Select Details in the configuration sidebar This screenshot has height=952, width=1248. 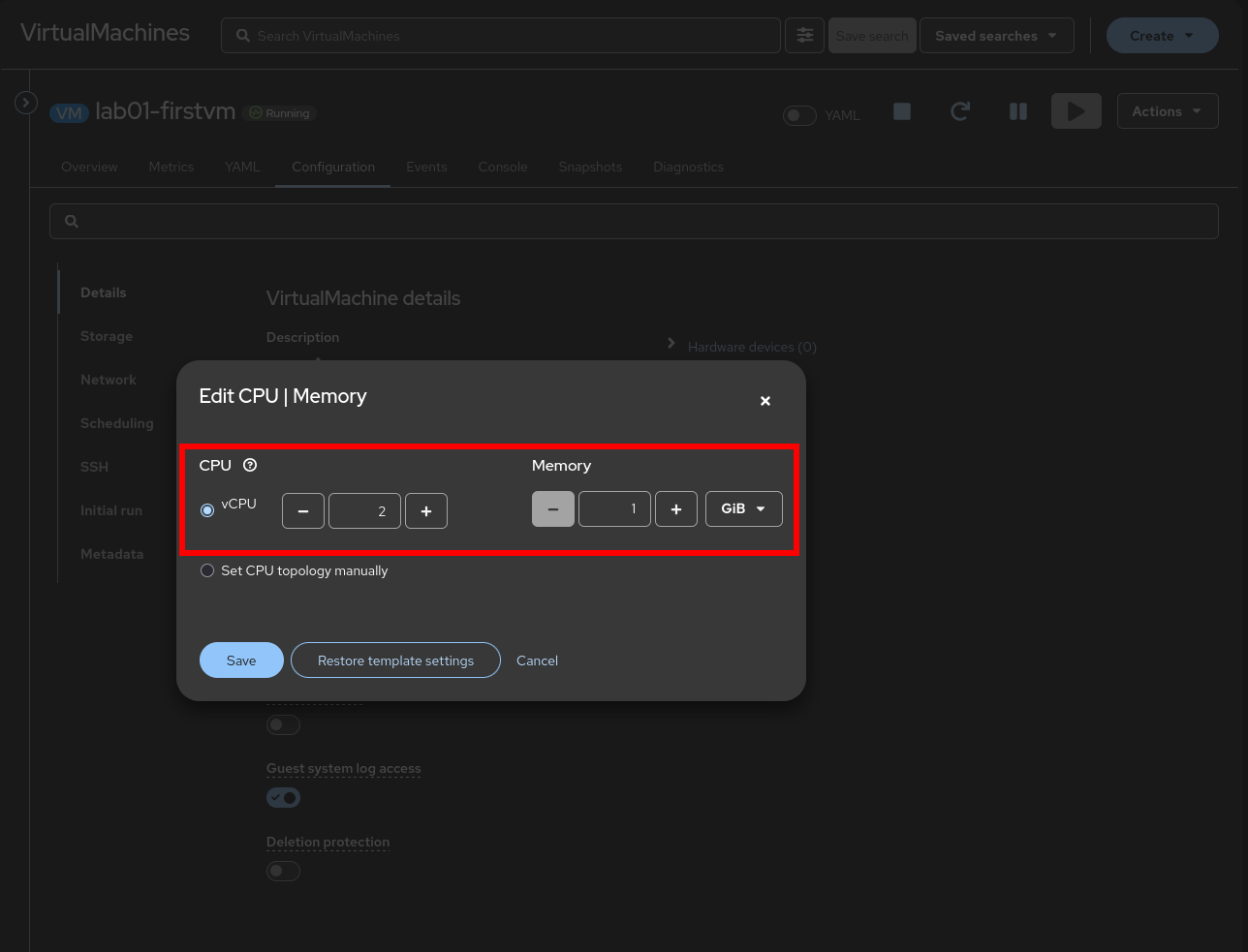point(104,292)
